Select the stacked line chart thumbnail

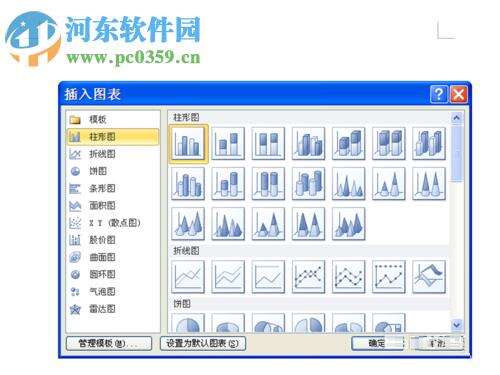[228, 277]
